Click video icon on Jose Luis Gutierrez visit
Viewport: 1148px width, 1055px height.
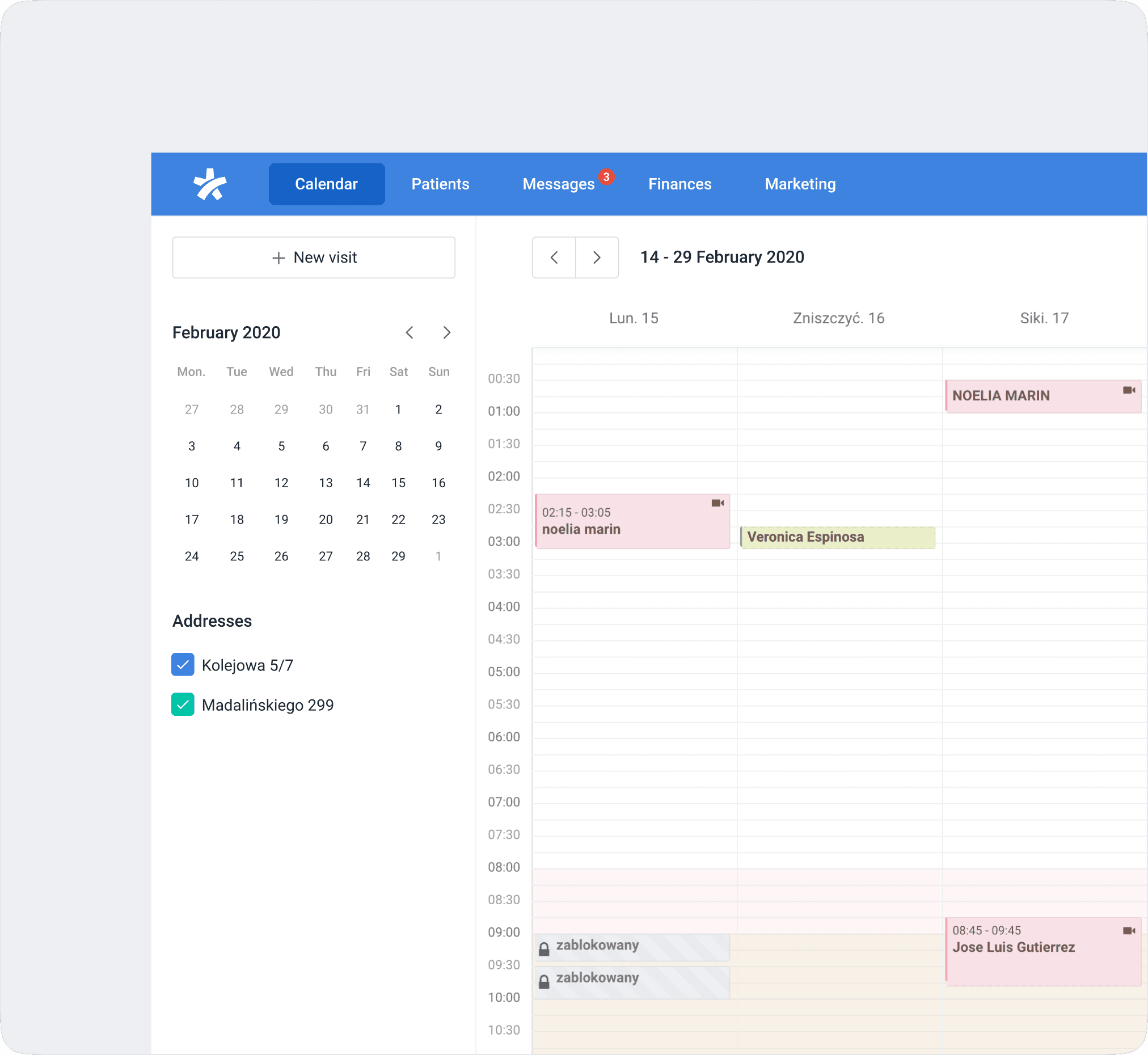[1128, 931]
